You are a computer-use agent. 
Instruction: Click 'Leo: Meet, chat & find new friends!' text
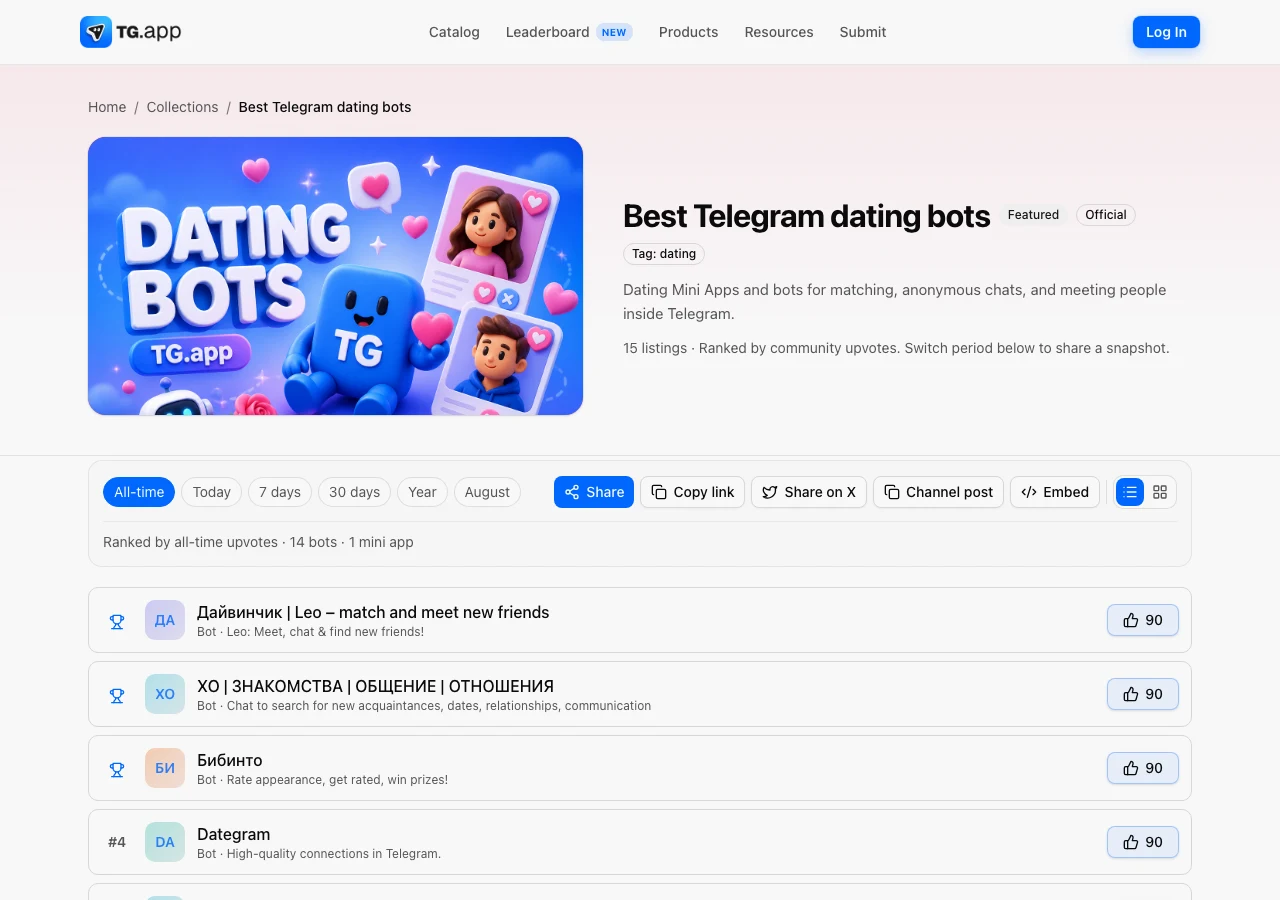click(325, 632)
